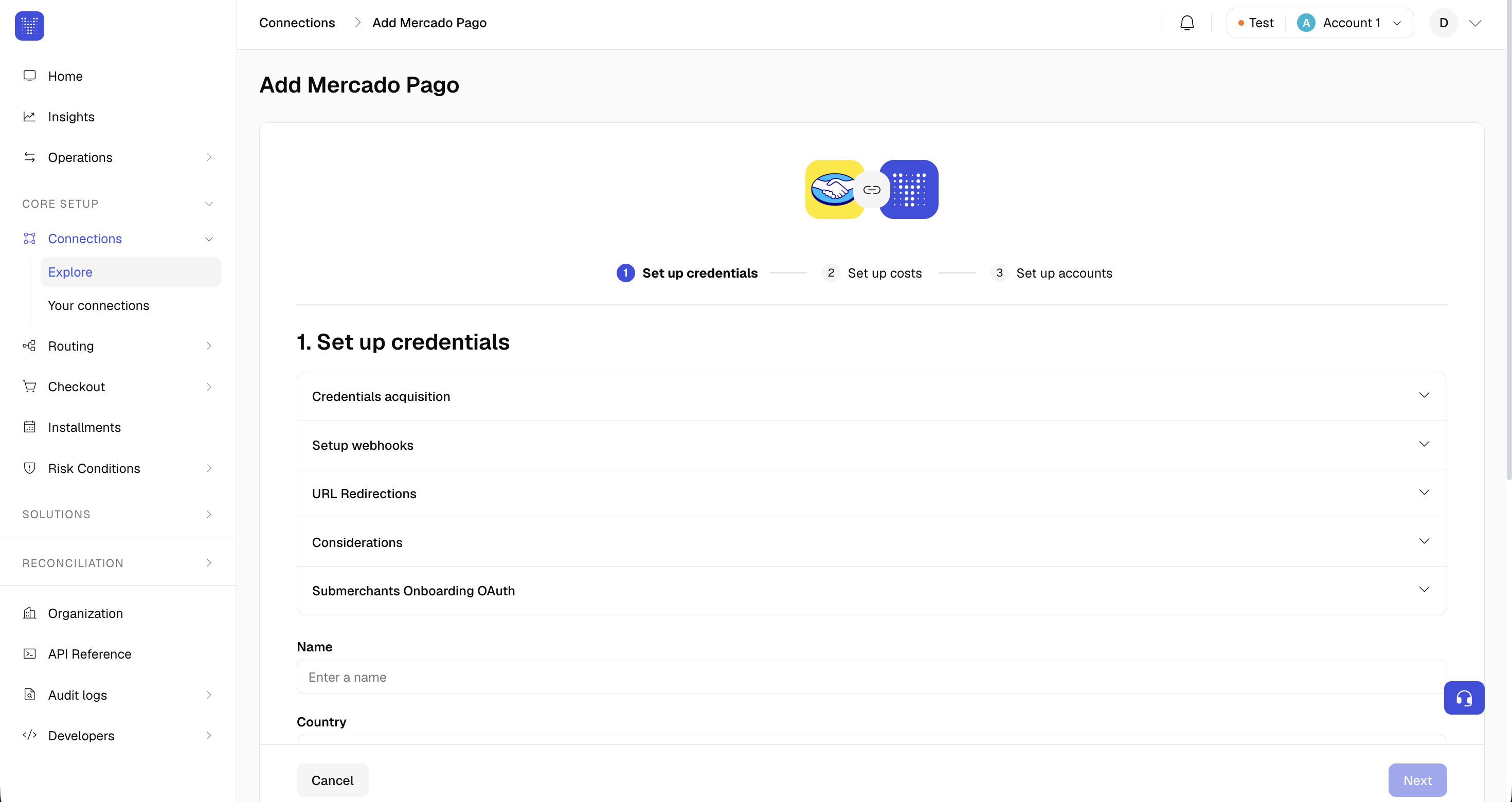Click the Developers code brackets icon
Image resolution: width=1512 pixels, height=802 pixels.
tap(29, 735)
